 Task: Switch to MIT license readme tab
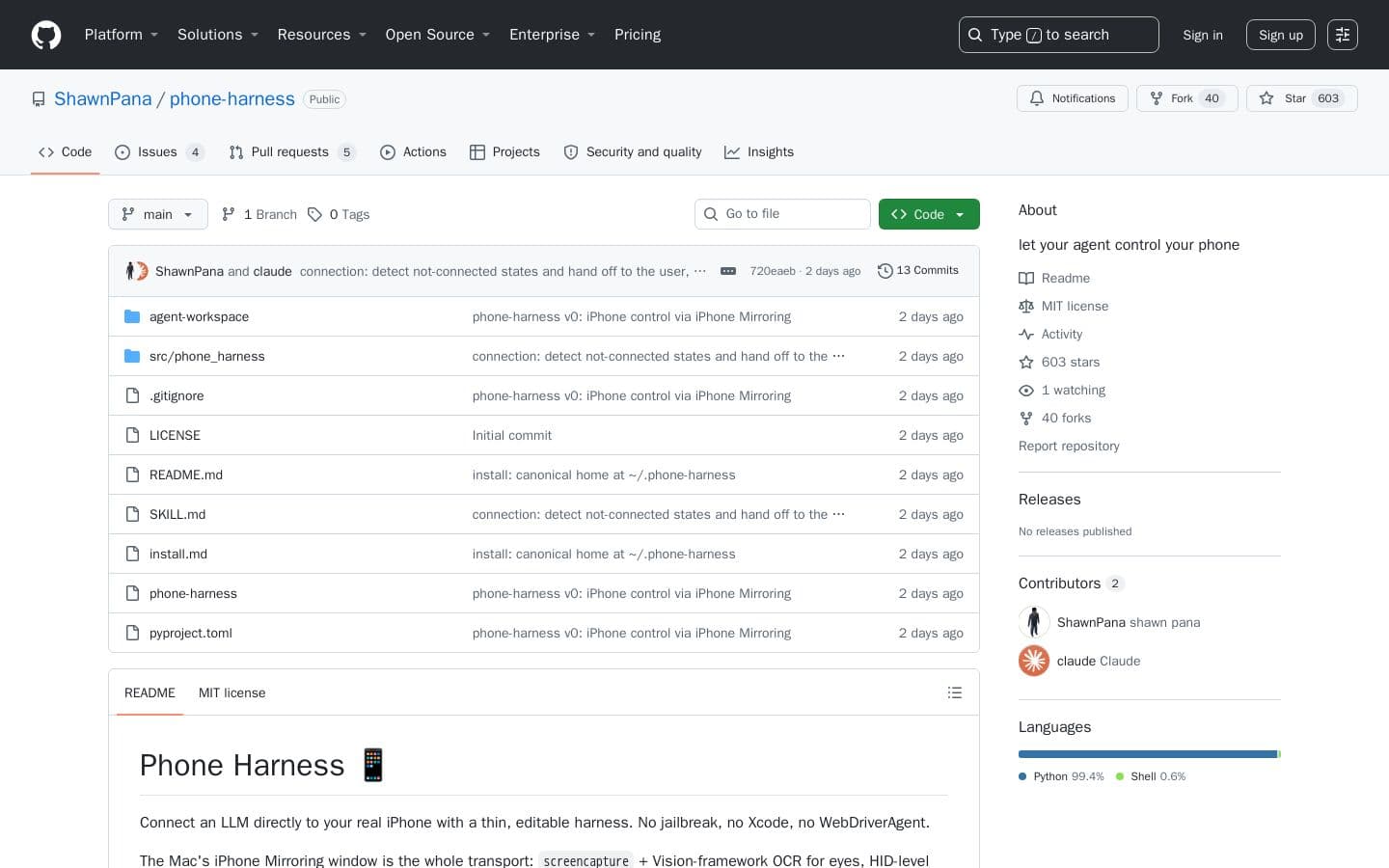coord(231,692)
